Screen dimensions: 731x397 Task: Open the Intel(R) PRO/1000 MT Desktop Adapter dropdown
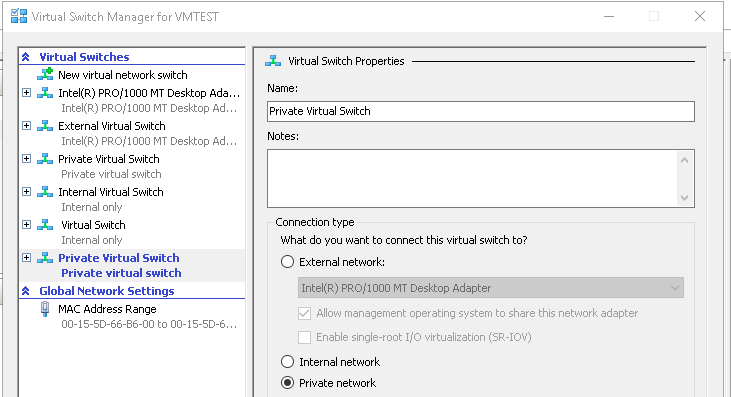click(x=490, y=288)
